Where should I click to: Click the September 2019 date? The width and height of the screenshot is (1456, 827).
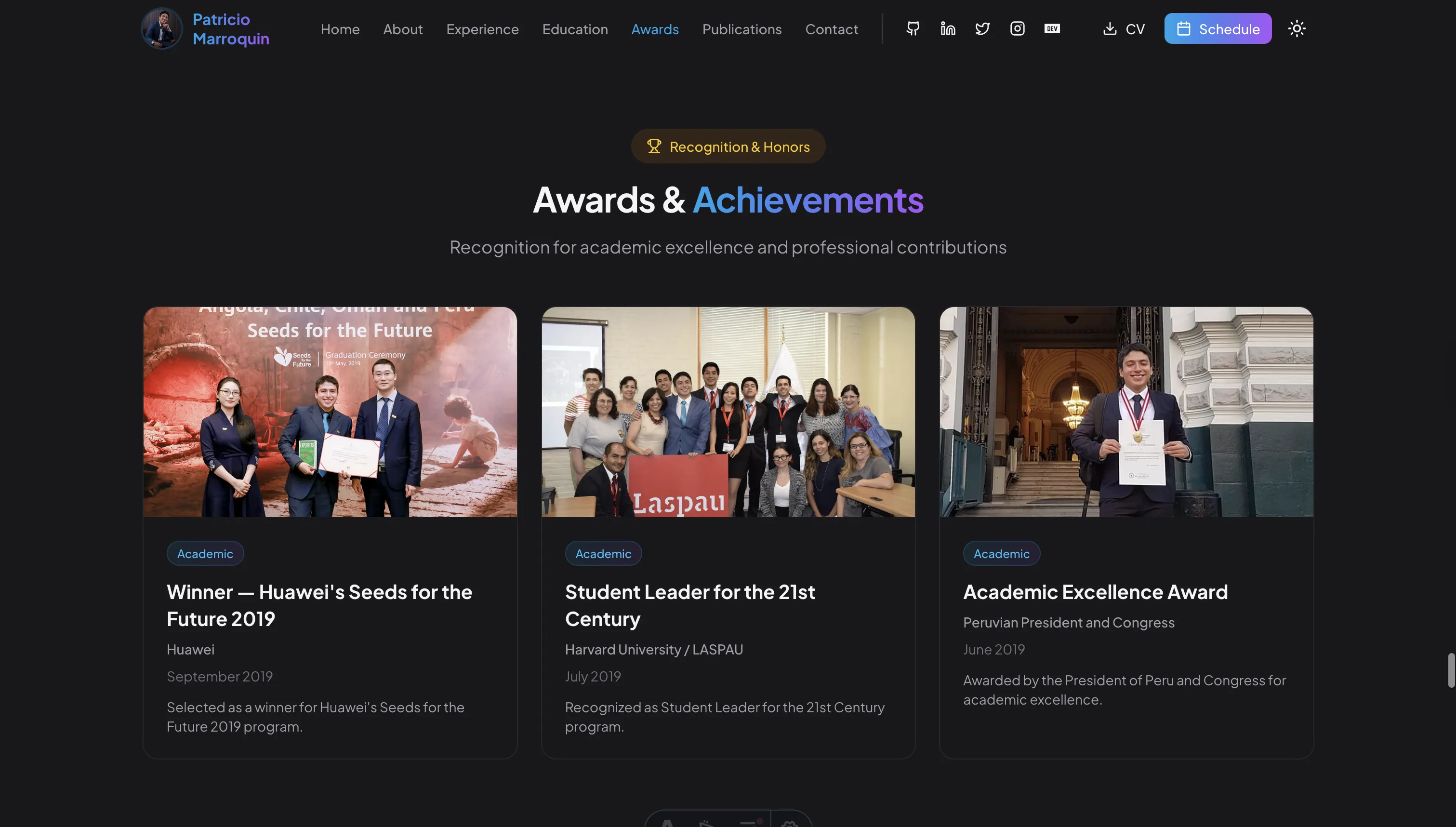click(x=220, y=677)
